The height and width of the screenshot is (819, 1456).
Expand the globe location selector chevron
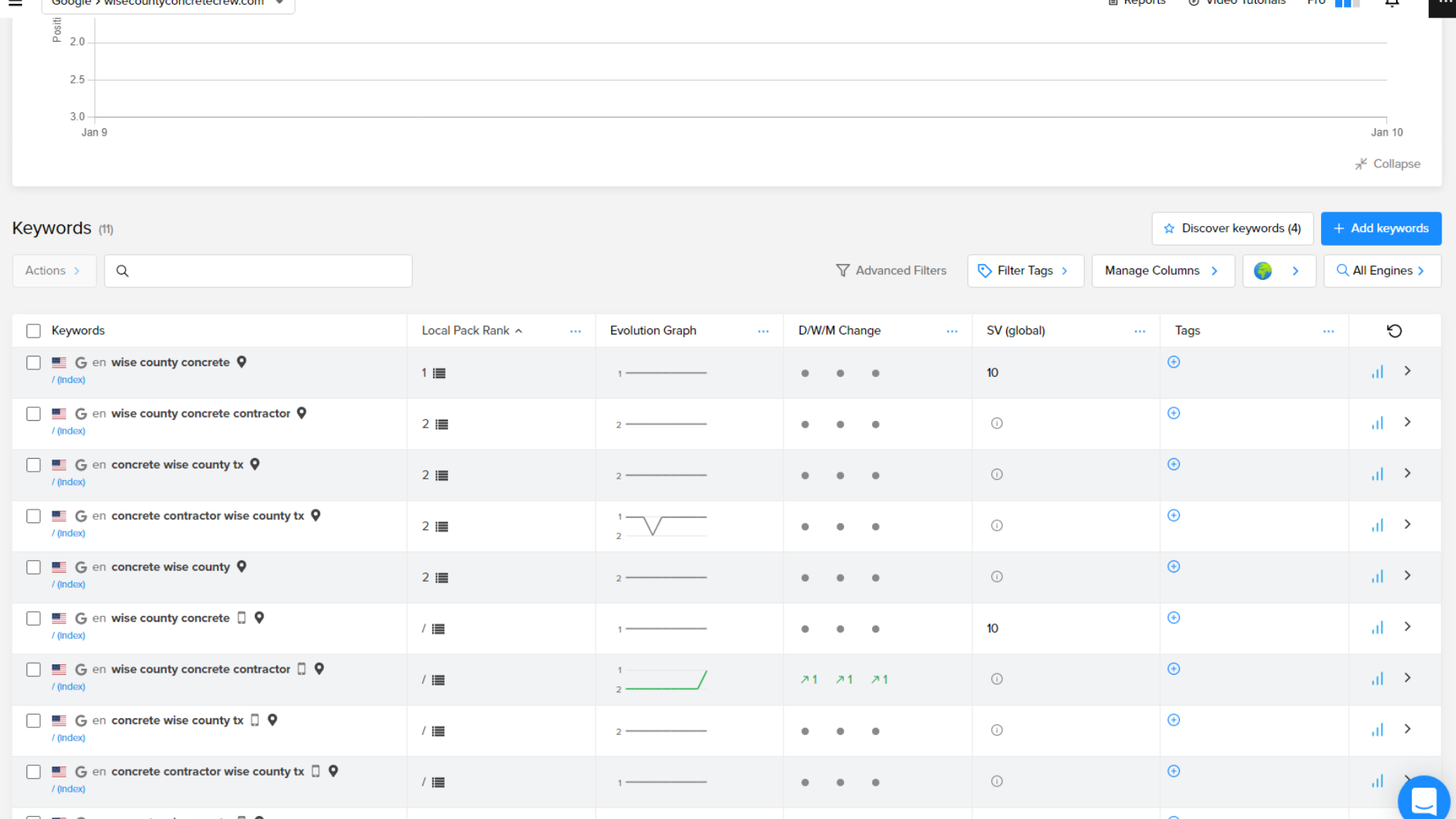tap(1295, 271)
